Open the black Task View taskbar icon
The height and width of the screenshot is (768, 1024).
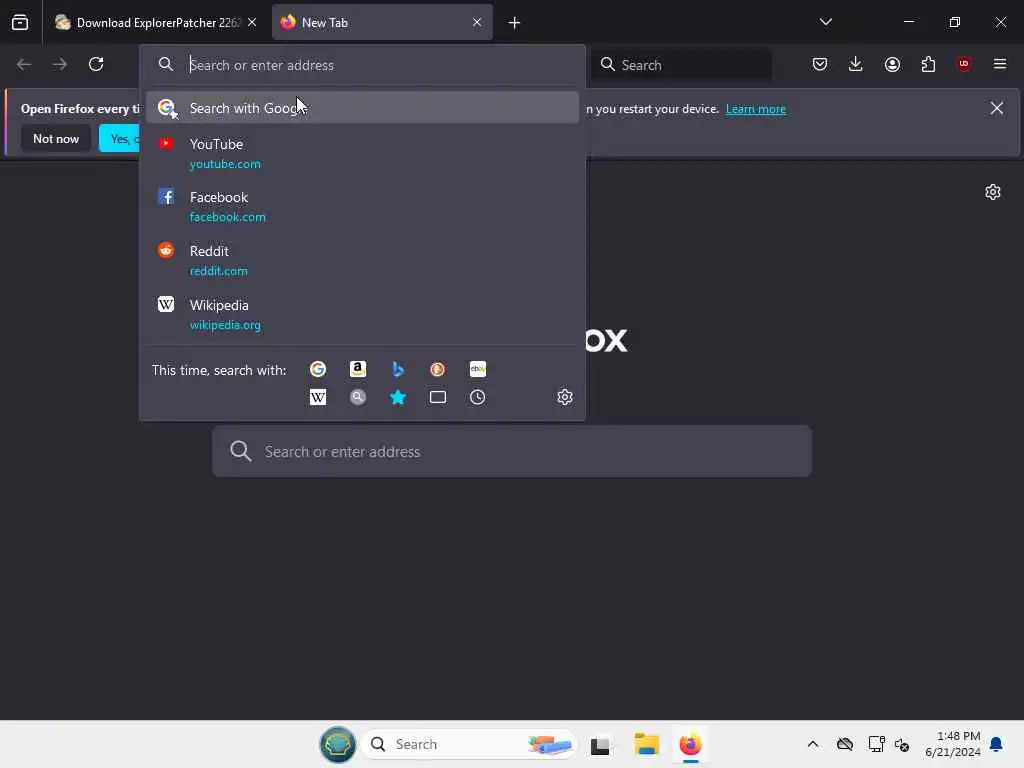coord(600,745)
